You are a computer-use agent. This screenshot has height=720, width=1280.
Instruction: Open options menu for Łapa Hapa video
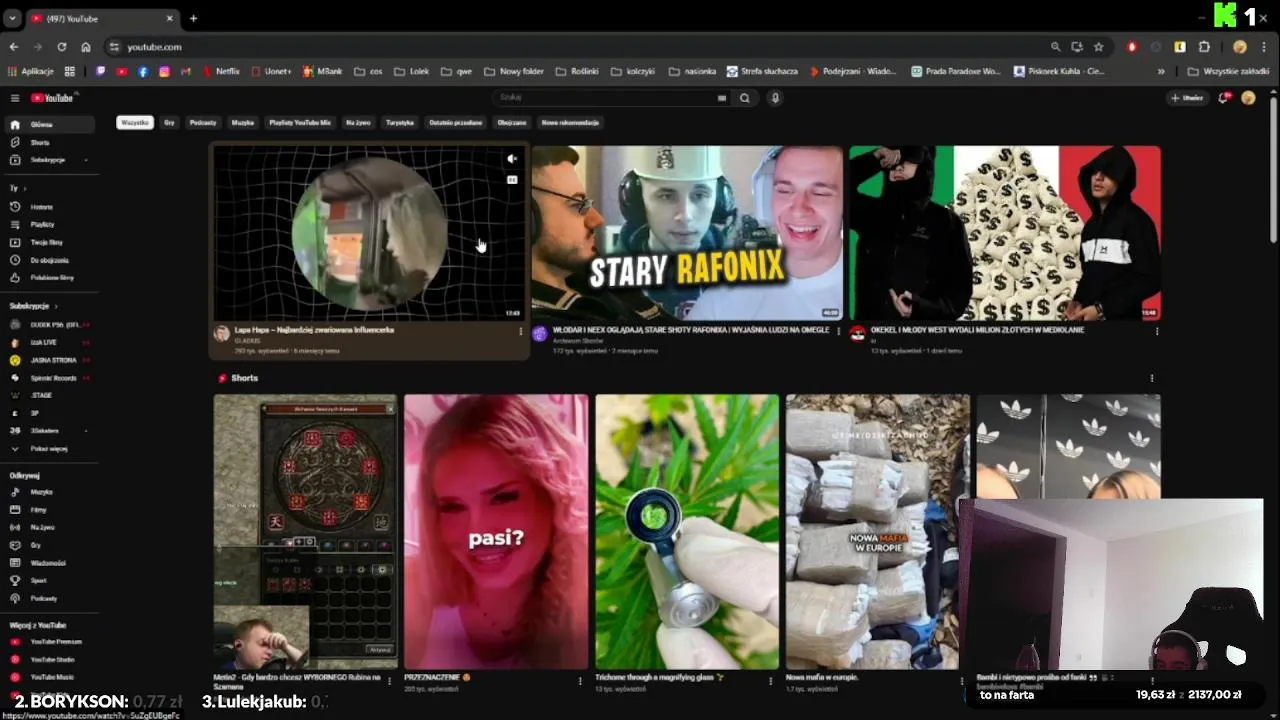tap(520, 331)
